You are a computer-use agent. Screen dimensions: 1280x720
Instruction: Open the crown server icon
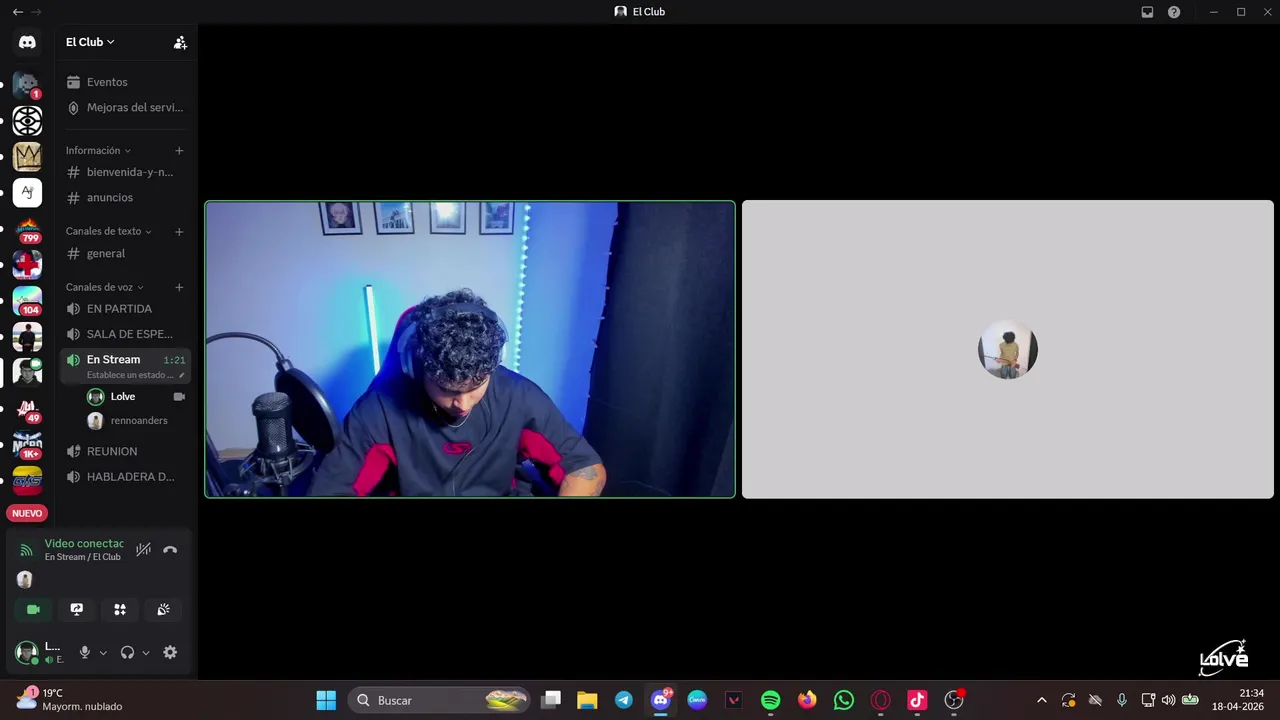[x=27, y=156]
